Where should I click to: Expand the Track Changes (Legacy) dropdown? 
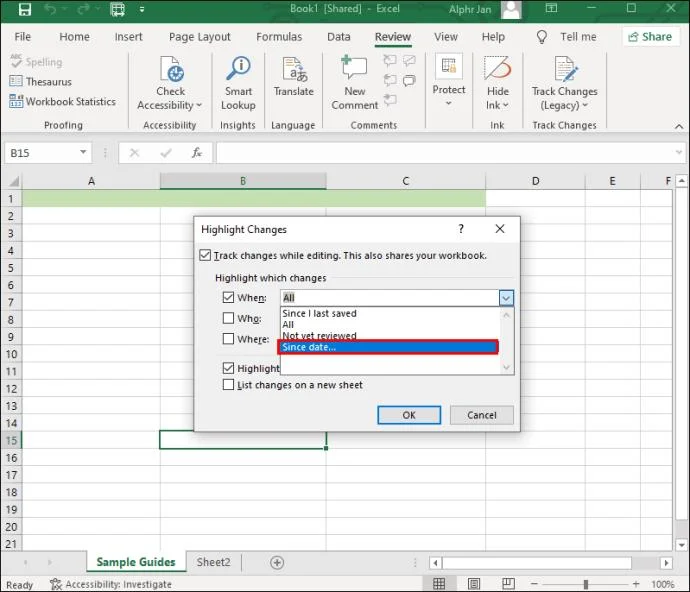tap(565, 83)
